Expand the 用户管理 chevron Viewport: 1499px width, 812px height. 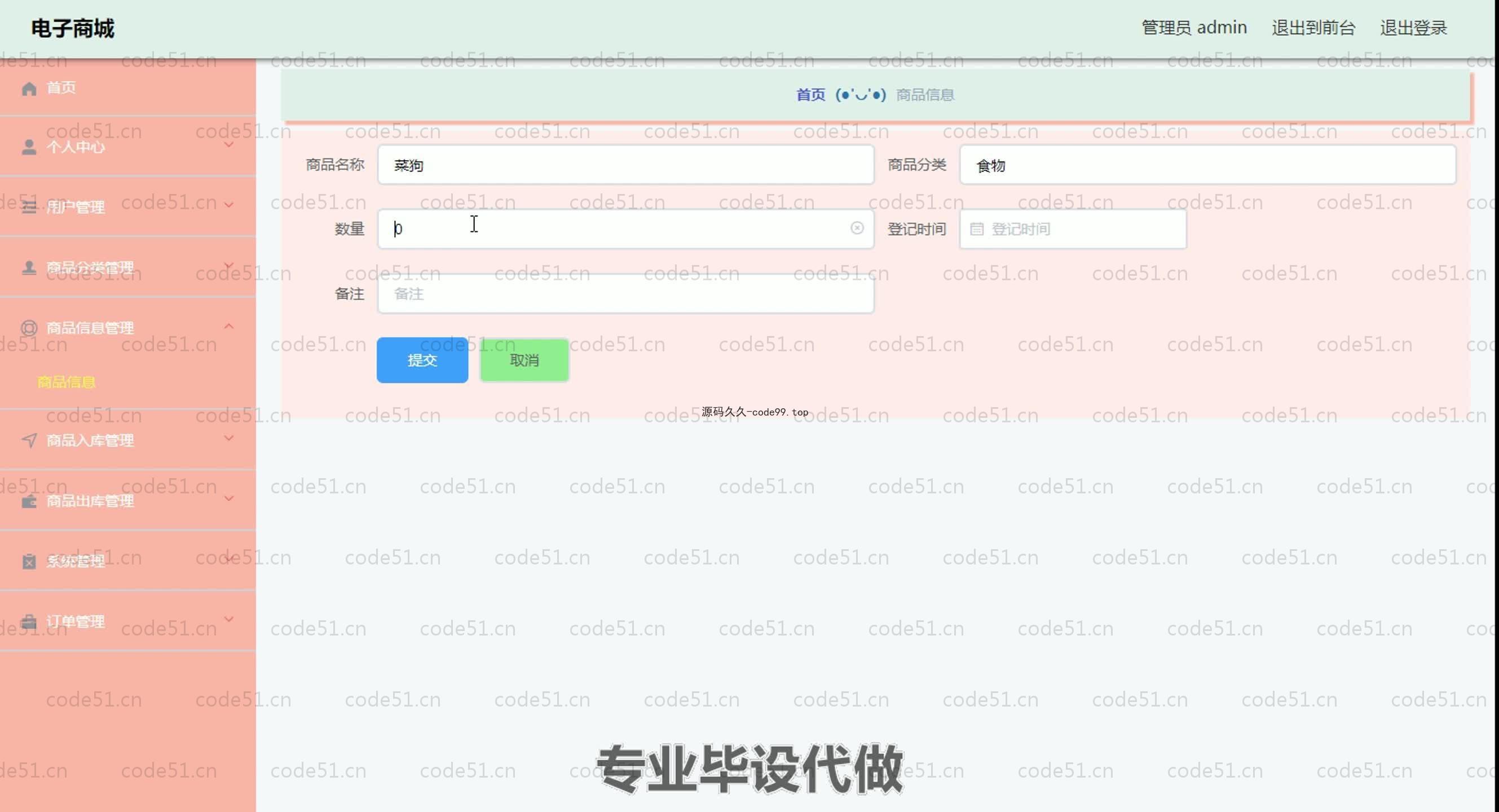(230, 205)
